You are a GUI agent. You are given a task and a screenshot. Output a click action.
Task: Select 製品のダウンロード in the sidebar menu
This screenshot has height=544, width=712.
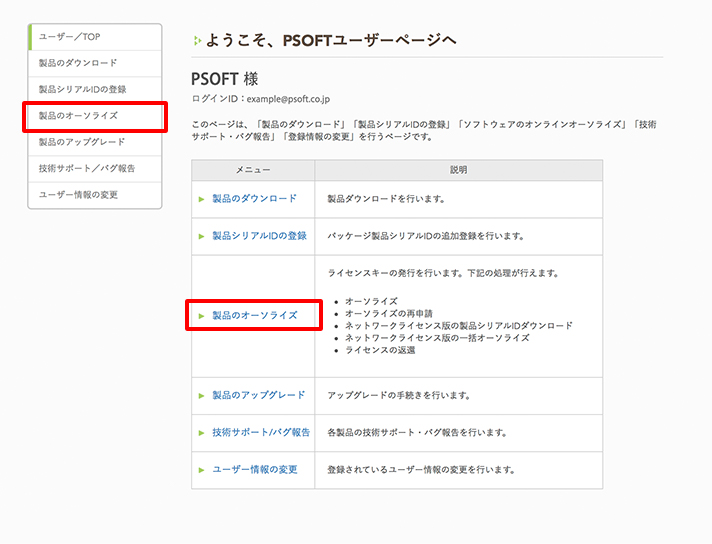pos(95,63)
